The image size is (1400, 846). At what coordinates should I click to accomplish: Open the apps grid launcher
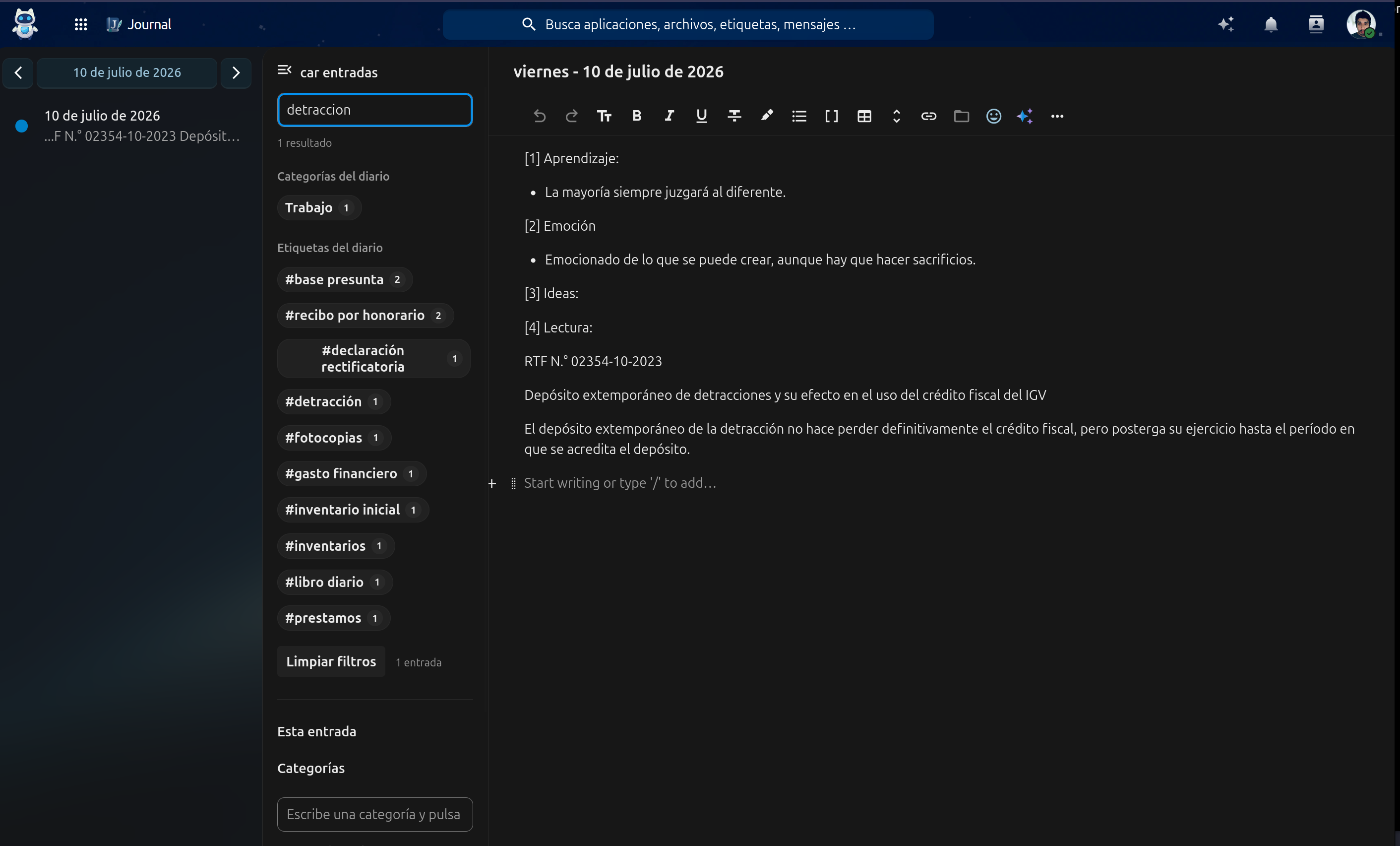(x=81, y=24)
